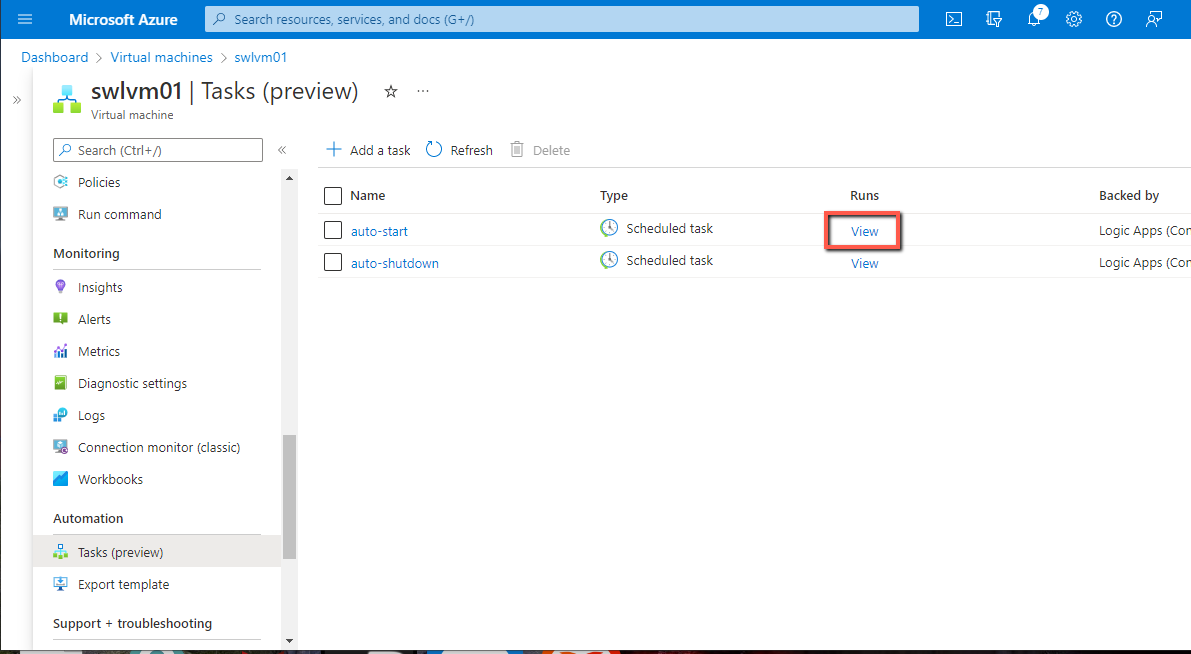
Task: Open Policies in the resource menu
Action: (x=99, y=182)
